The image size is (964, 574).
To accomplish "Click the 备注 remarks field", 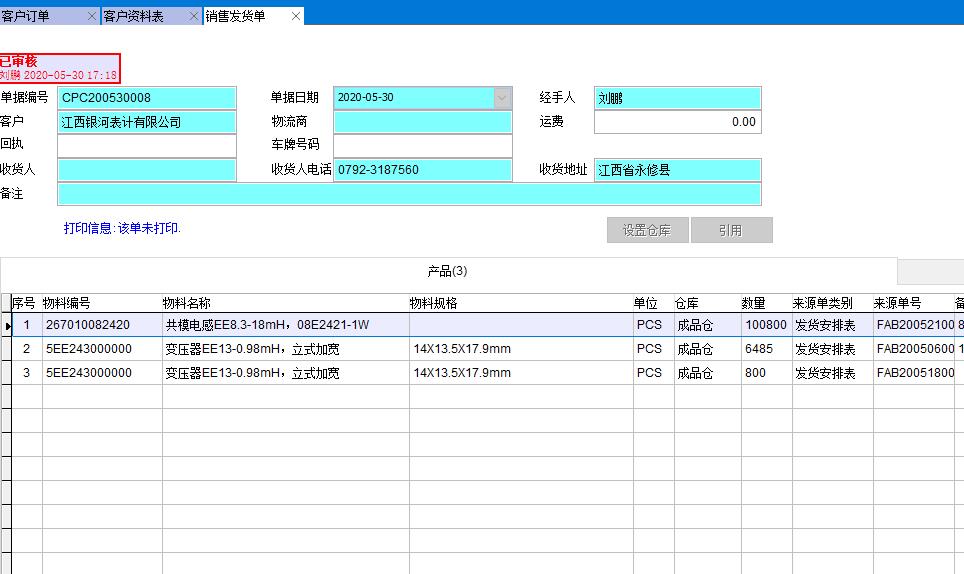I will pyautogui.click(x=408, y=194).
